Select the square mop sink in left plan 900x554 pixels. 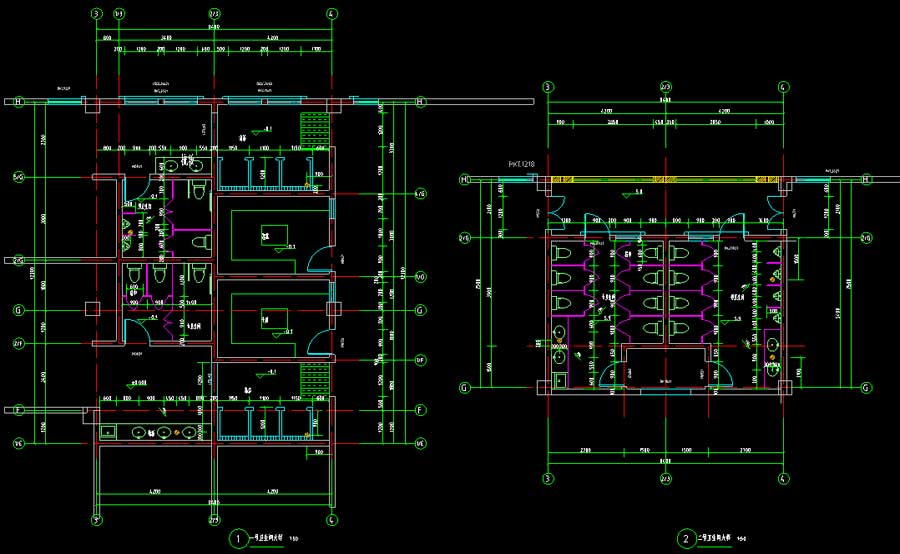108,432
